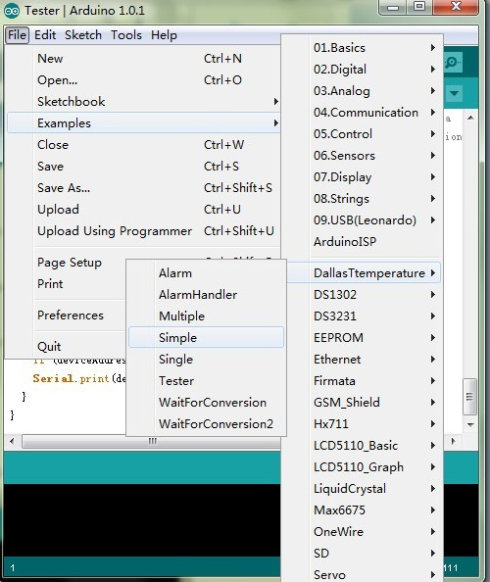Open the ArduinoISP example
The width and height of the screenshot is (490, 582).
(x=362, y=241)
